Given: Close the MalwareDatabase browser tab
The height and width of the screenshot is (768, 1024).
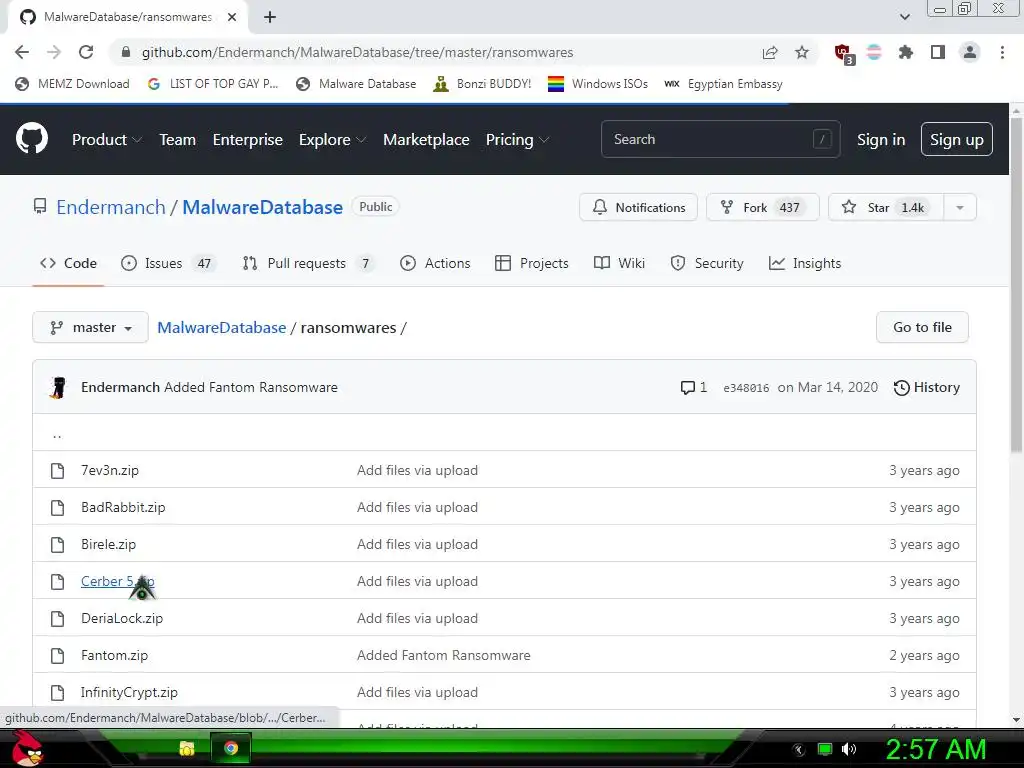Looking at the screenshot, I should [x=231, y=17].
